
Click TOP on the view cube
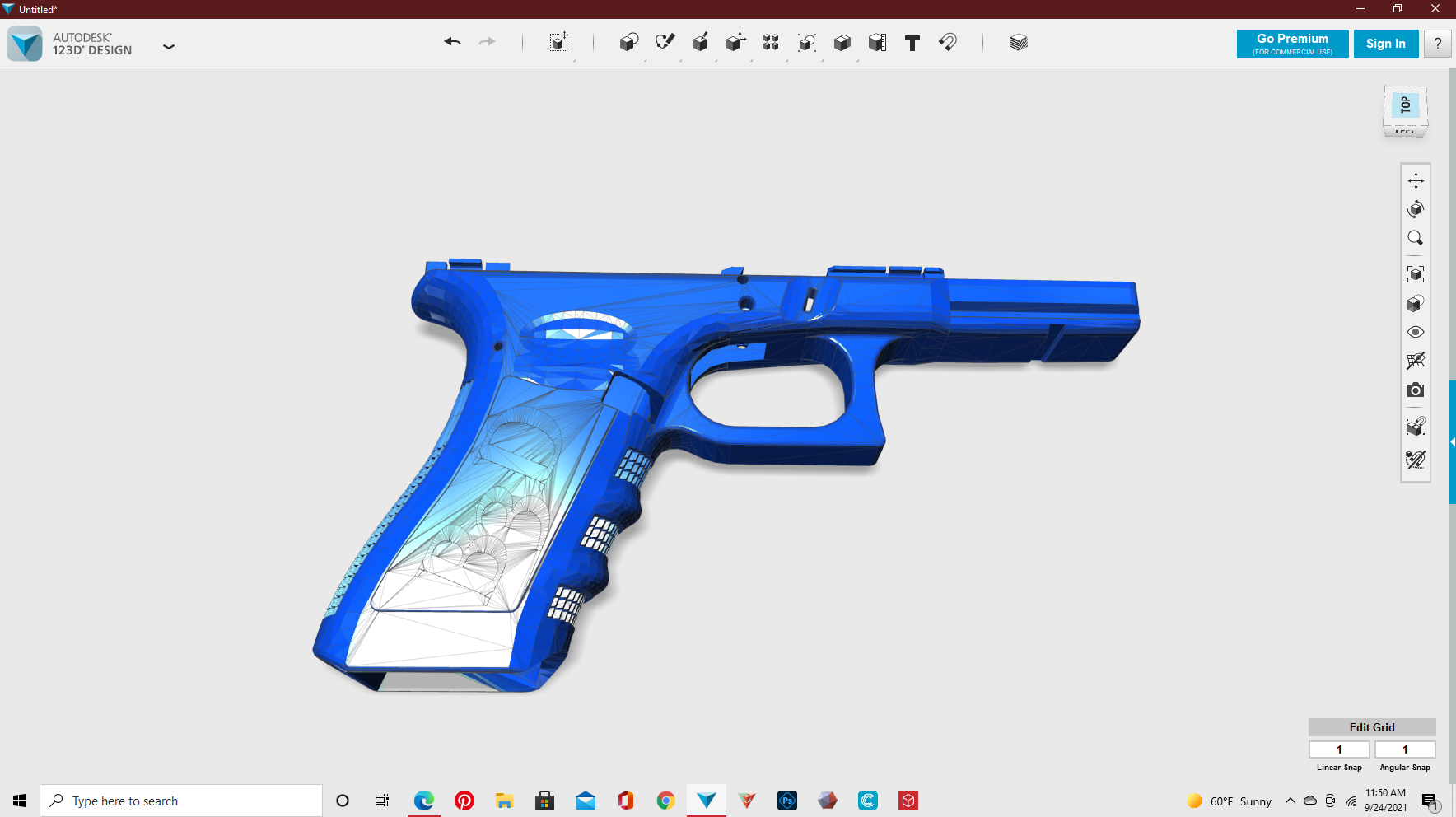click(x=1405, y=105)
